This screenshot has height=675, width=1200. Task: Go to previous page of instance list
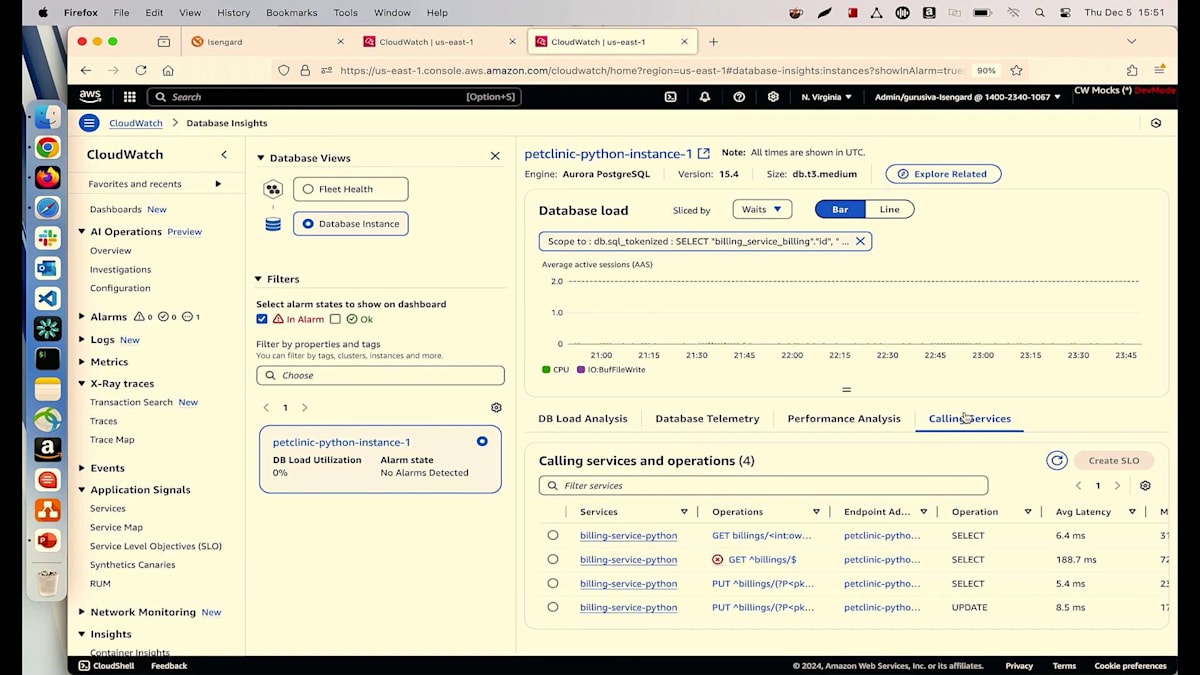click(266, 408)
